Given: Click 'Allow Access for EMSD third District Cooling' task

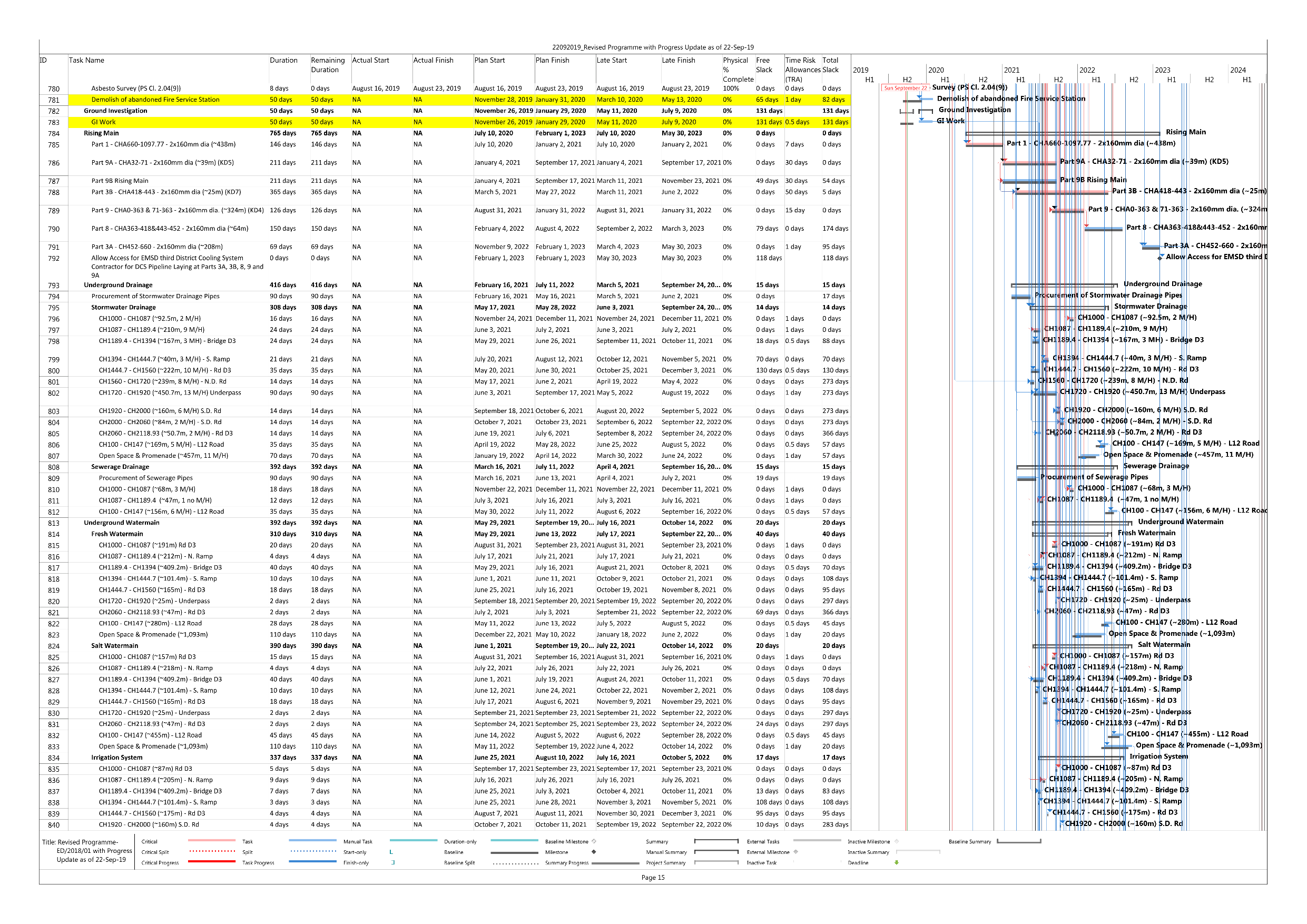Looking at the screenshot, I should click(177, 267).
